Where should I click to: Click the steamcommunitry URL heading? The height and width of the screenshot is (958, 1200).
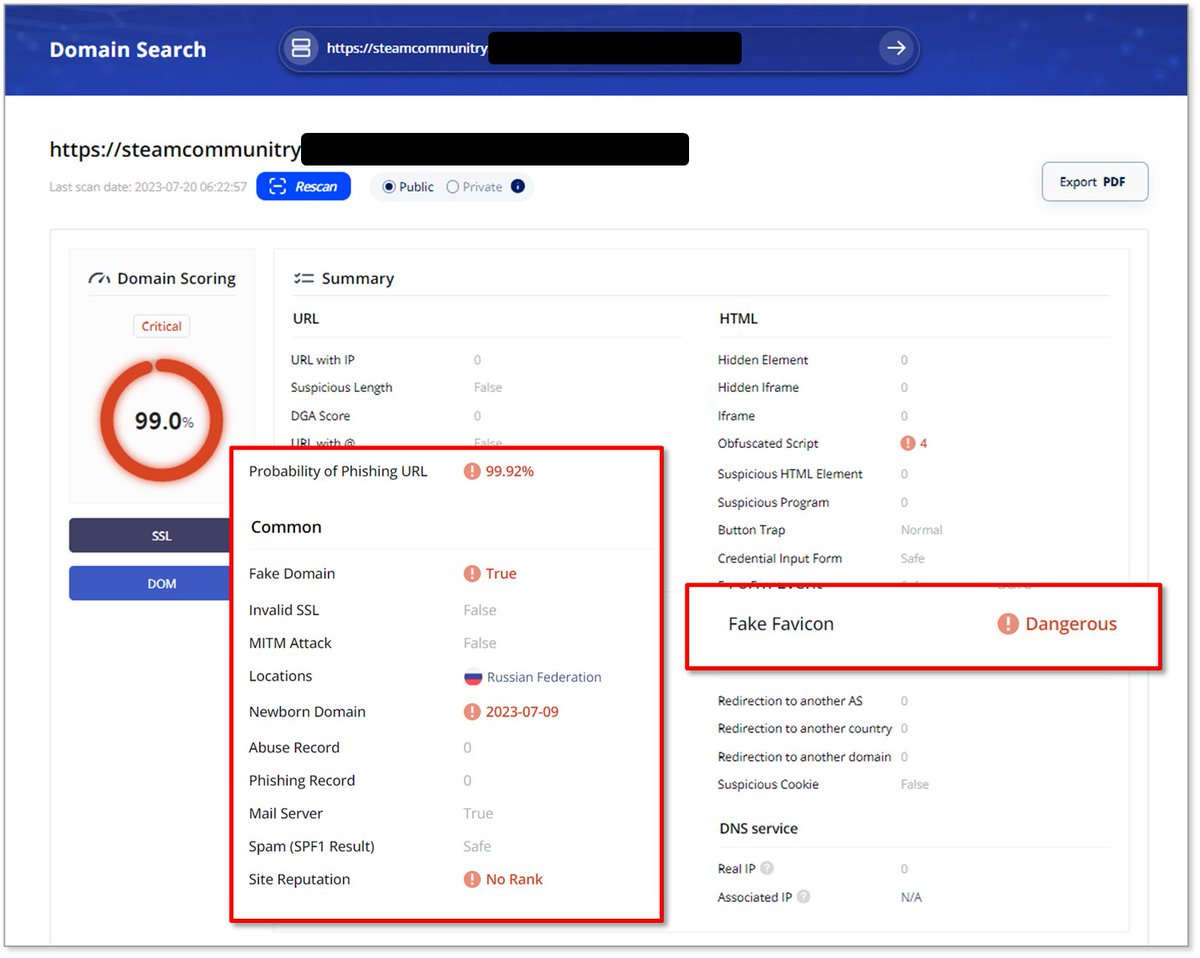pyautogui.click(x=175, y=150)
